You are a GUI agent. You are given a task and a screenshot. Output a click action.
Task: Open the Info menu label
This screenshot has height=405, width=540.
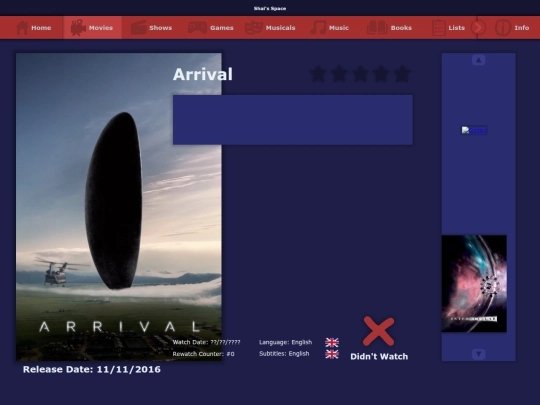tap(522, 28)
